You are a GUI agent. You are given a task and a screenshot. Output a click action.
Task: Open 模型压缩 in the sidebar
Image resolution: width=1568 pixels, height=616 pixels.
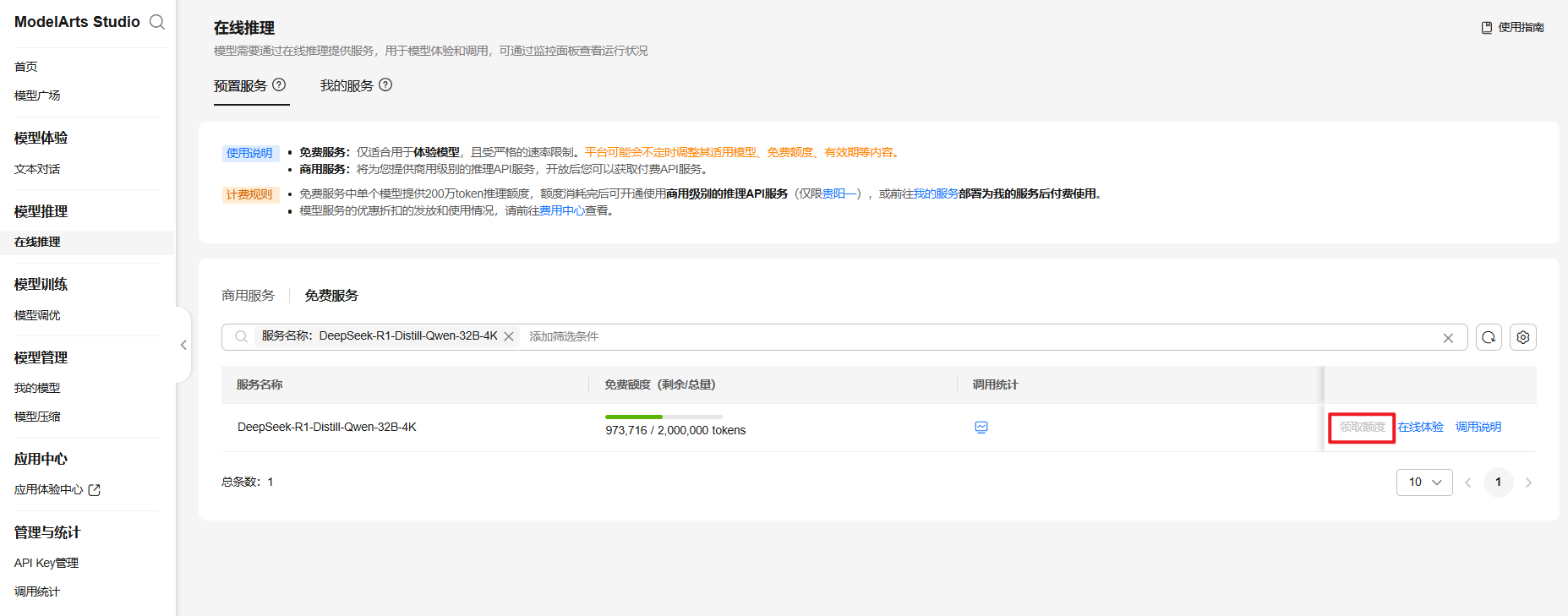(x=37, y=417)
